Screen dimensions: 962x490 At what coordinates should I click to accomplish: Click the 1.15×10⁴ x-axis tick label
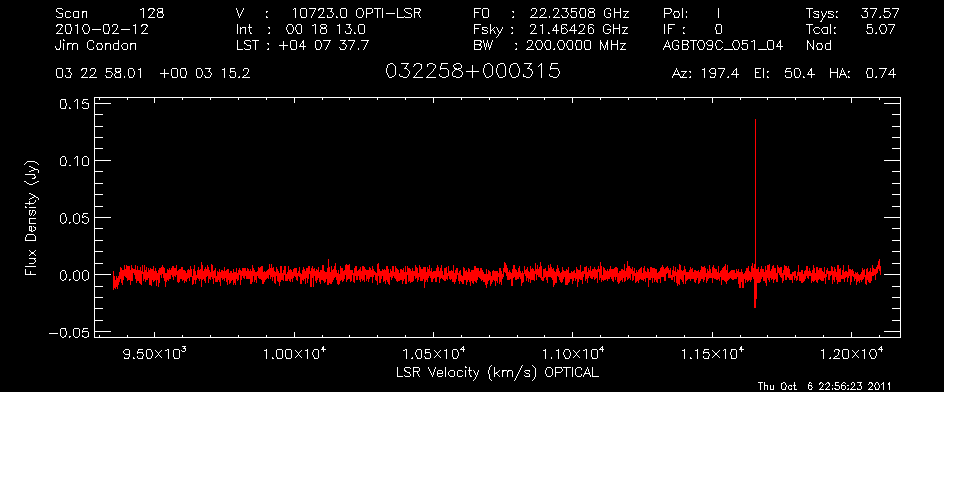[712, 353]
